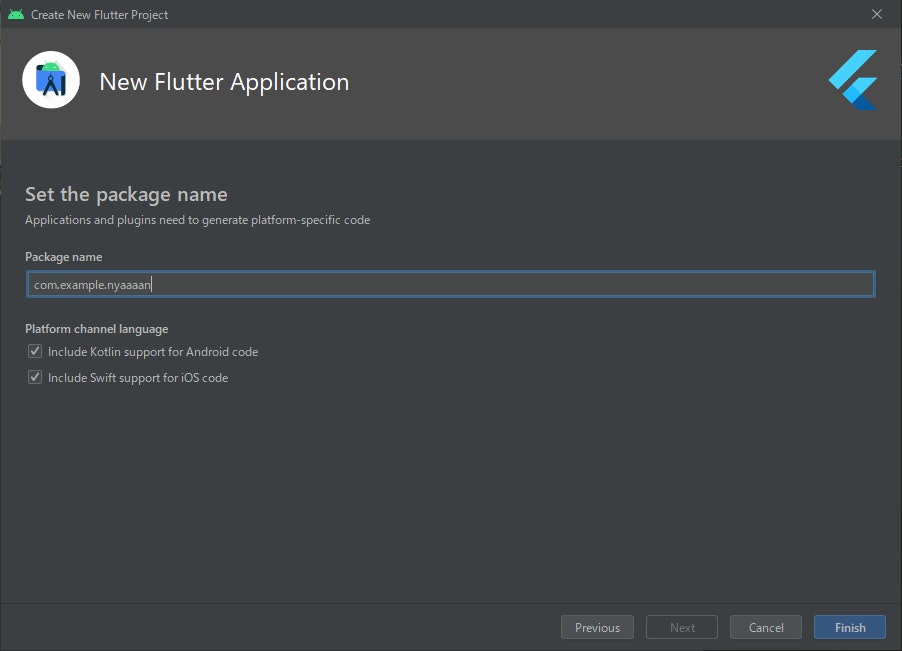
Task: Place cursor after com.example.nyaaaan text
Action: pos(152,284)
